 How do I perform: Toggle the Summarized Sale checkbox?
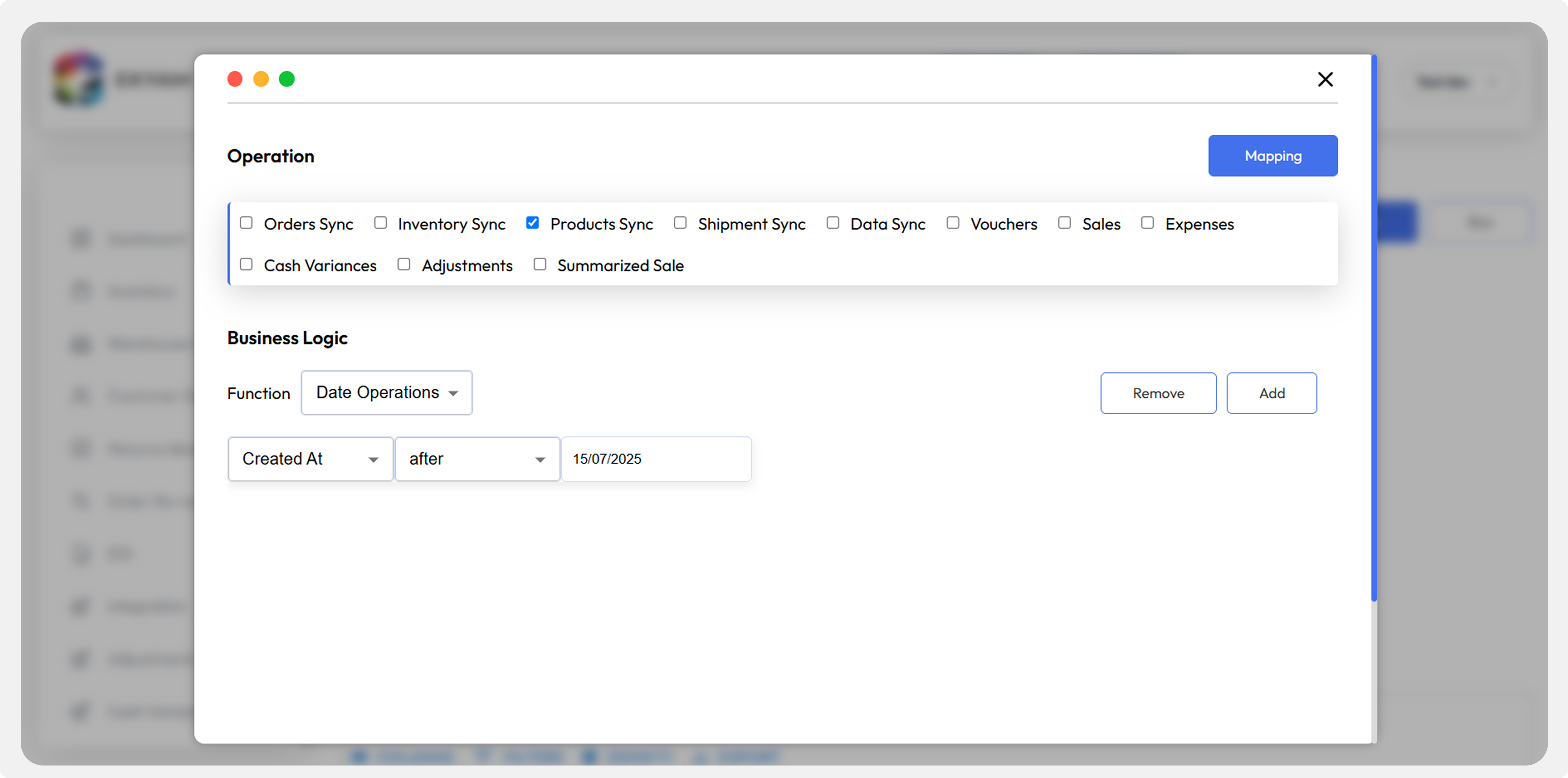[x=539, y=264]
